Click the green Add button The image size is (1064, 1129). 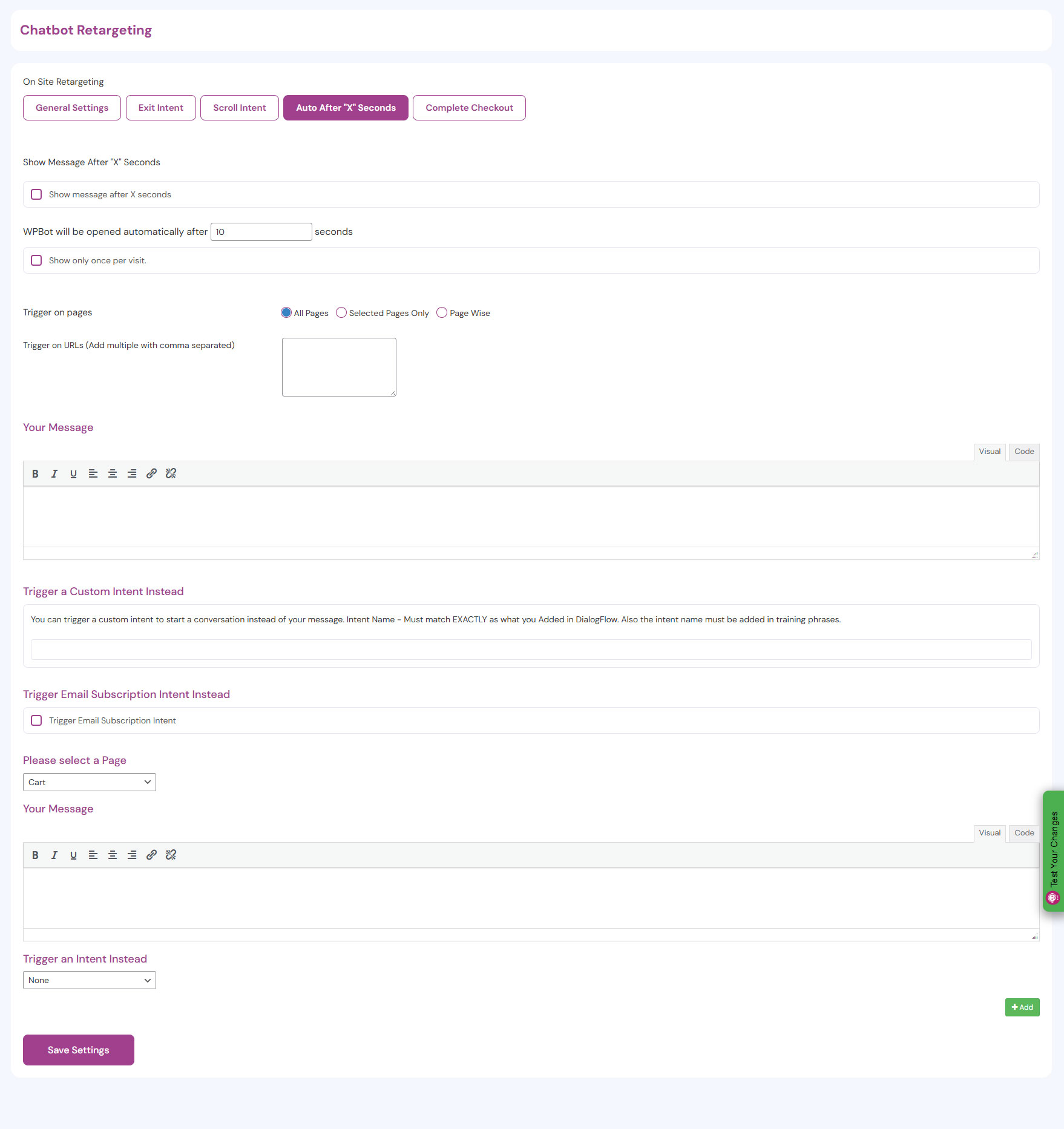pos(1022,1007)
